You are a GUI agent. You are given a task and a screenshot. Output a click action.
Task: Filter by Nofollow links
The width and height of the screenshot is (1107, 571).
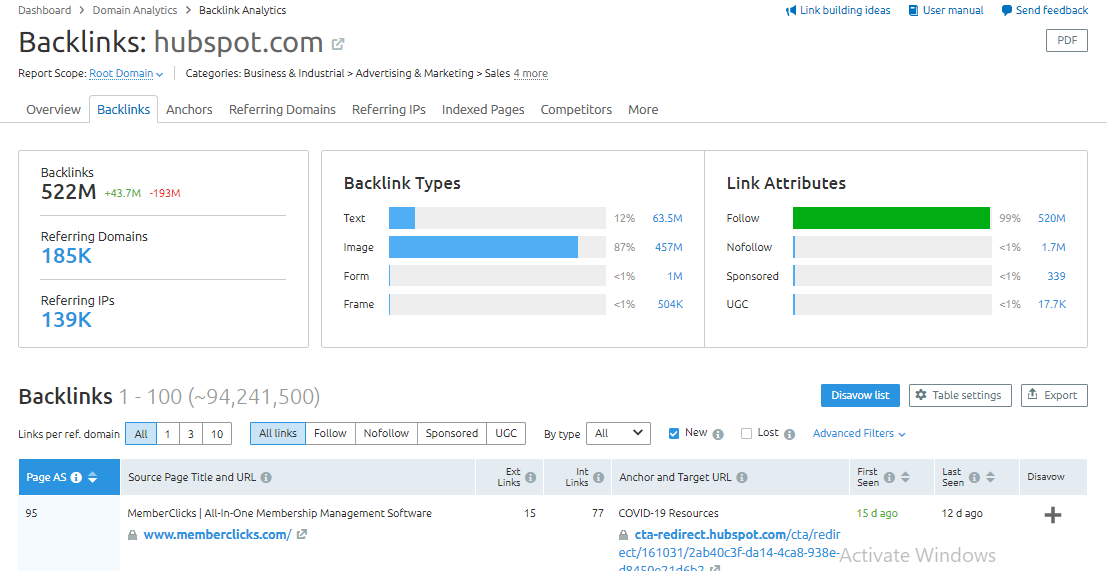tap(386, 433)
